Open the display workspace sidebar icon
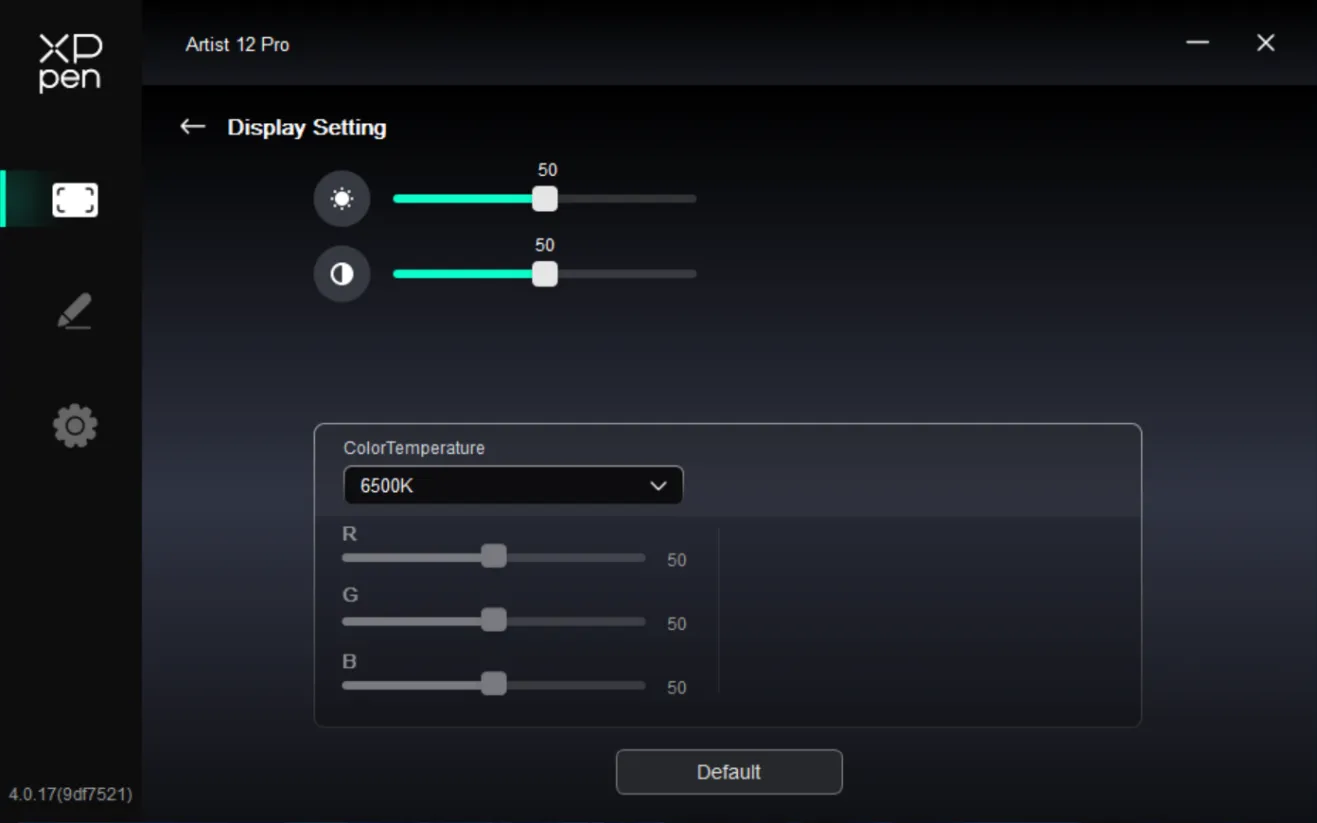 coord(75,200)
